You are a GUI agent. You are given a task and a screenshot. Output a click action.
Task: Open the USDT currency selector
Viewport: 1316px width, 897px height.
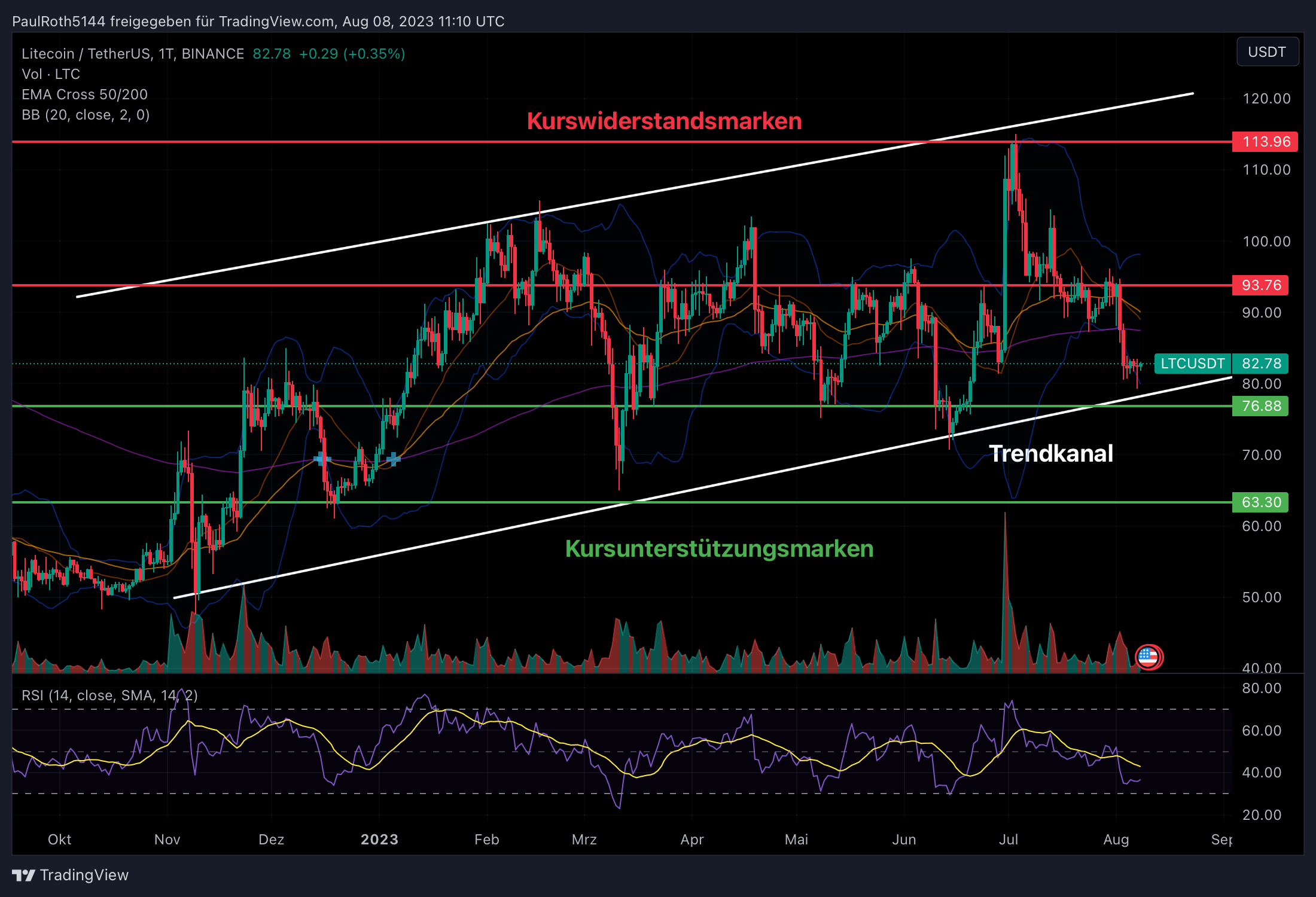pyautogui.click(x=1267, y=52)
